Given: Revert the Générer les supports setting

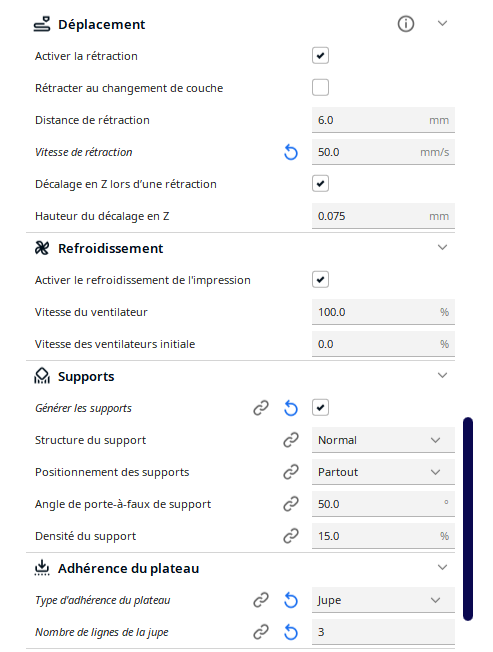Looking at the screenshot, I should pos(291,408).
